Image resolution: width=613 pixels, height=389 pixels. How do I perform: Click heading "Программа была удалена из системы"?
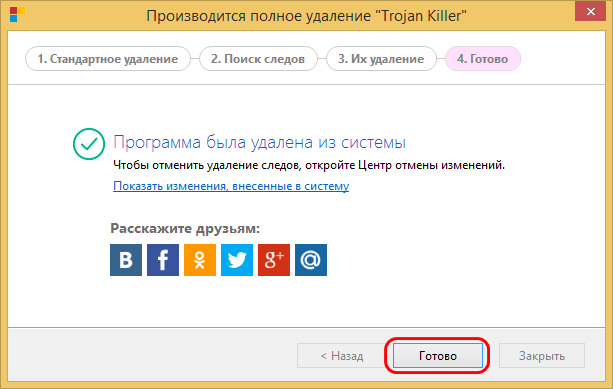(x=260, y=142)
